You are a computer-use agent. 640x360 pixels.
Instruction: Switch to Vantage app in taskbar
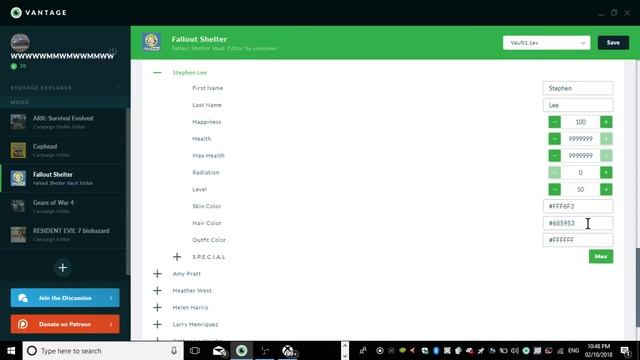tap(242, 351)
